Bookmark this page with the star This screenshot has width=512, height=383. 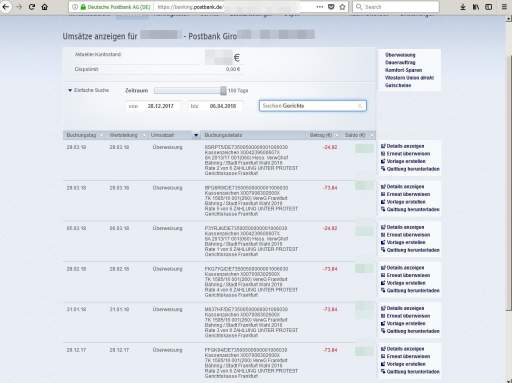coord(342,7)
